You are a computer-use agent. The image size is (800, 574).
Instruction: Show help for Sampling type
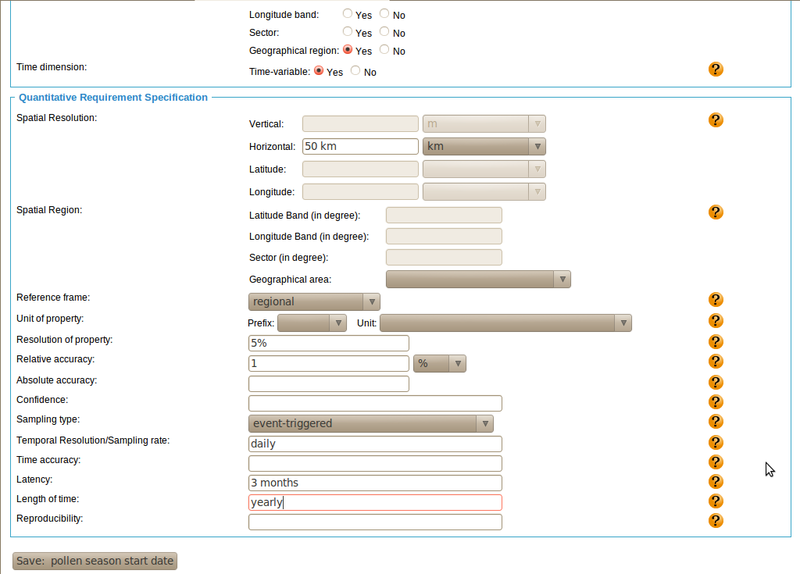(715, 422)
